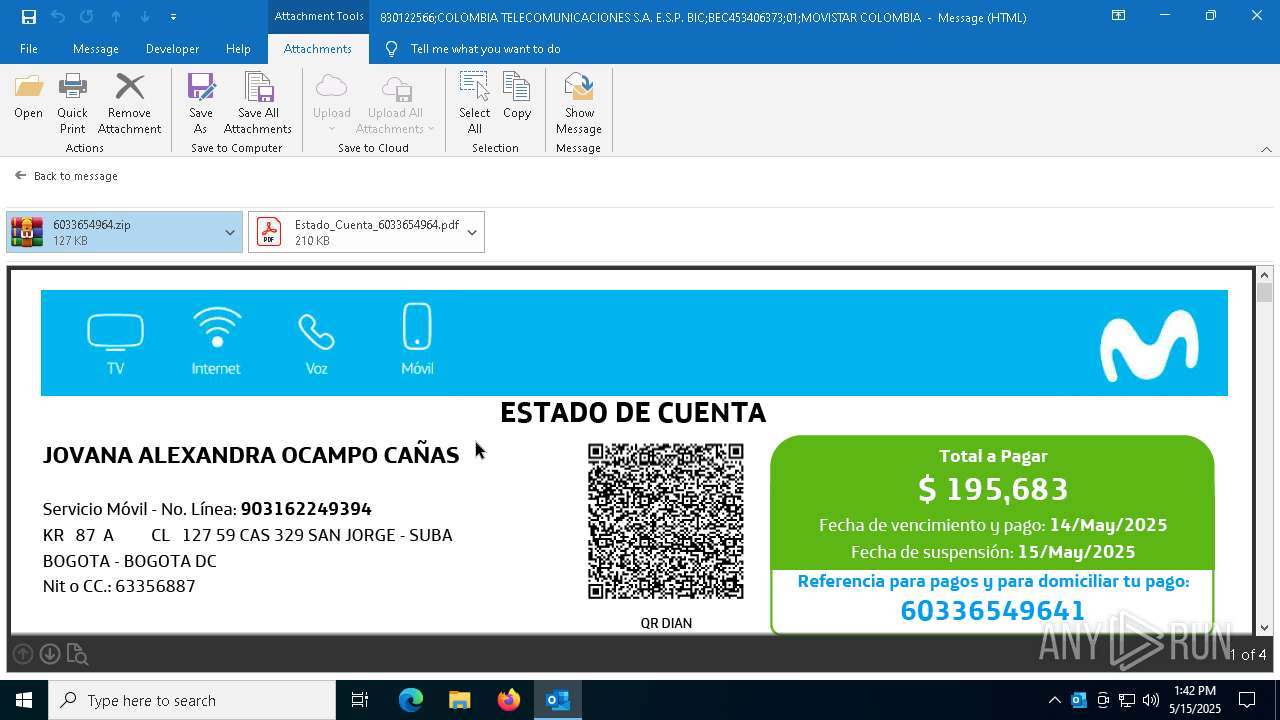Quick Print the attachment
Viewport: 1280px width, 720px height.
coord(72,104)
